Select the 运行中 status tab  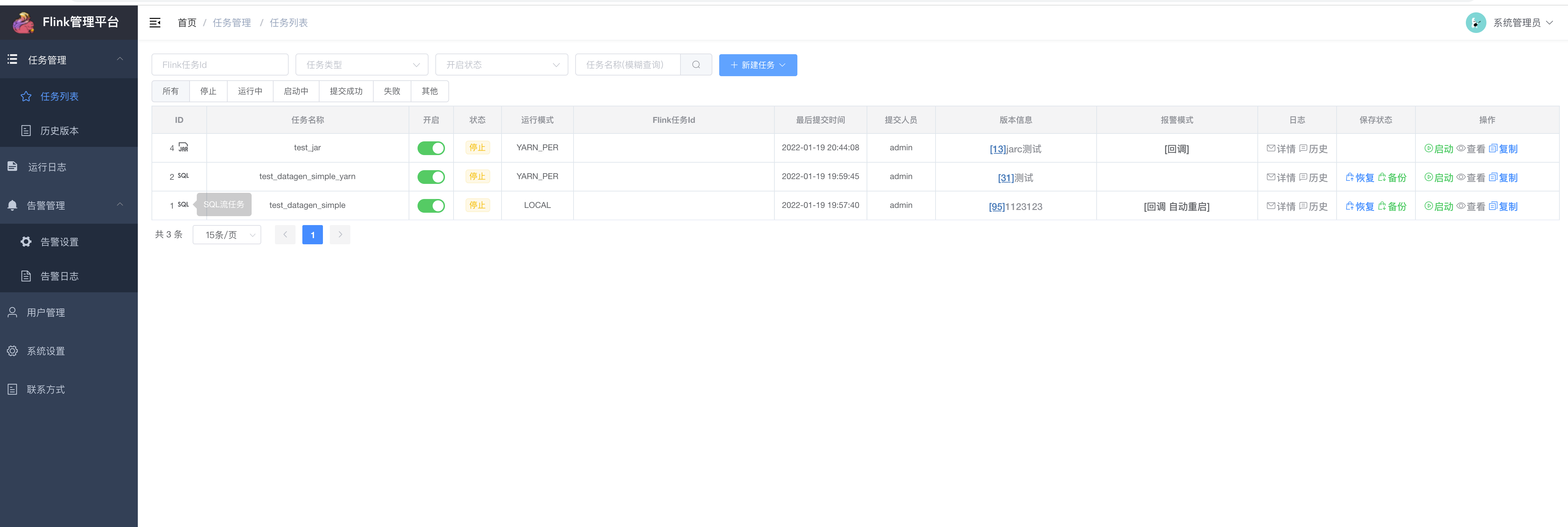click(250, 91)
